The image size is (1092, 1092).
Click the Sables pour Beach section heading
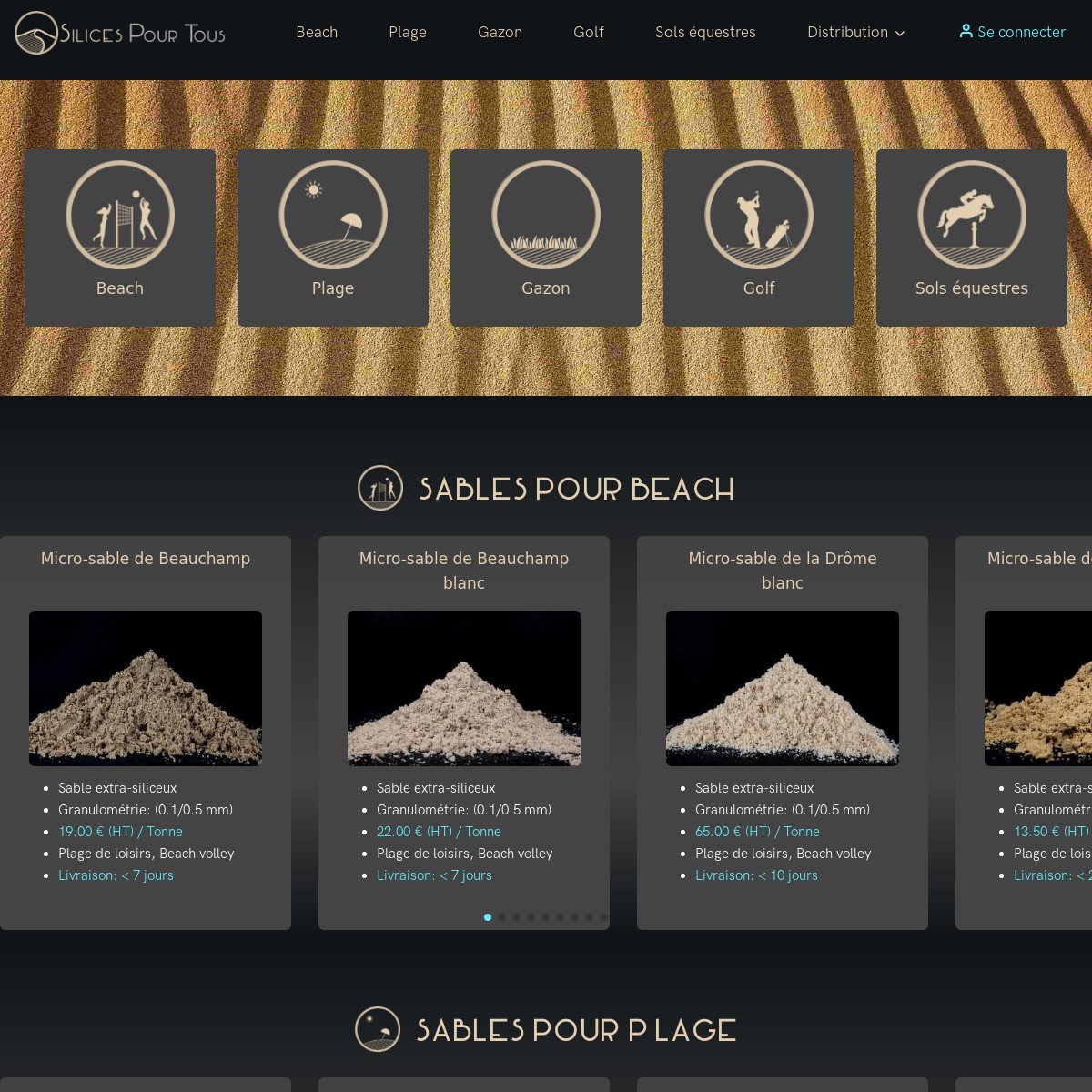[x=576, y=489]
